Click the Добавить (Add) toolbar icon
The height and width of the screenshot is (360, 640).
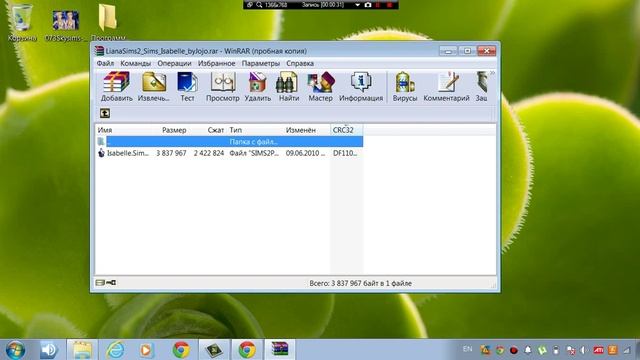tap(116, 86)
